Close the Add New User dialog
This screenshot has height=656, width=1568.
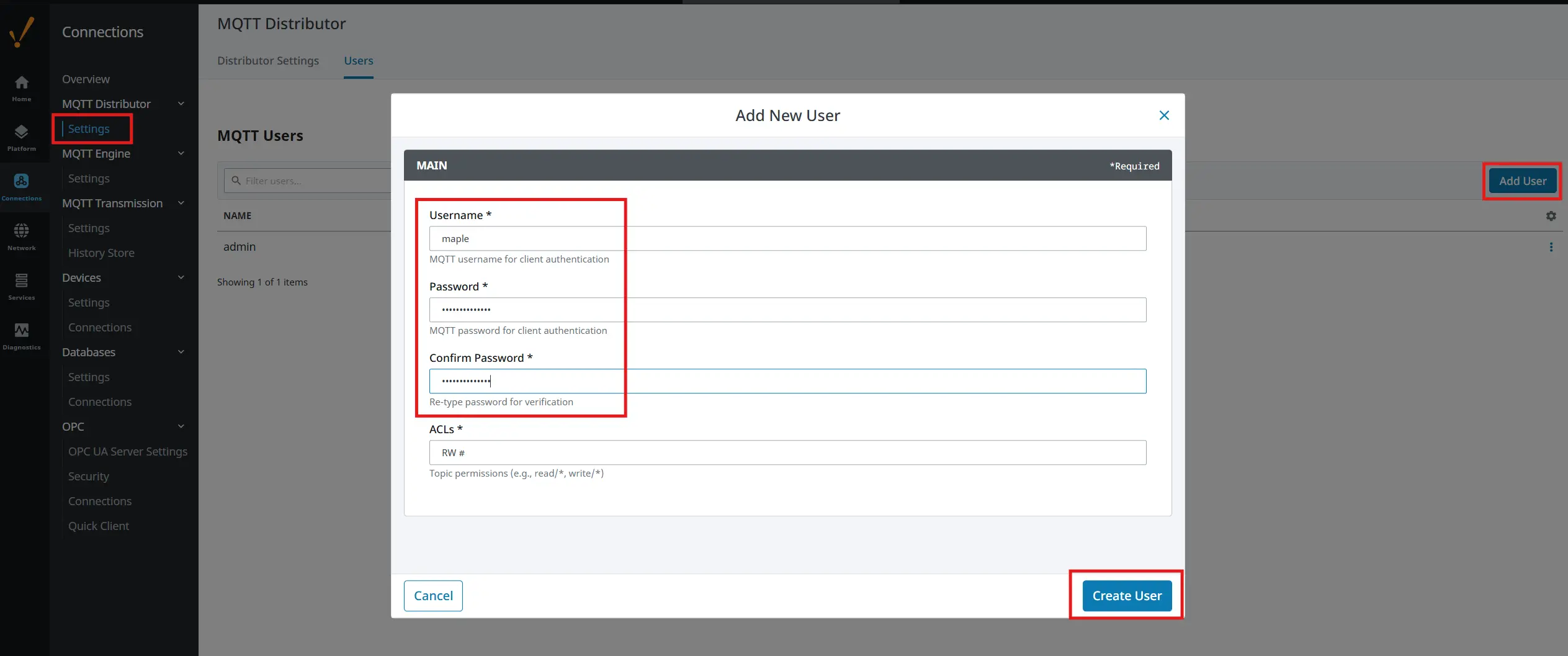pos(1163,115)
